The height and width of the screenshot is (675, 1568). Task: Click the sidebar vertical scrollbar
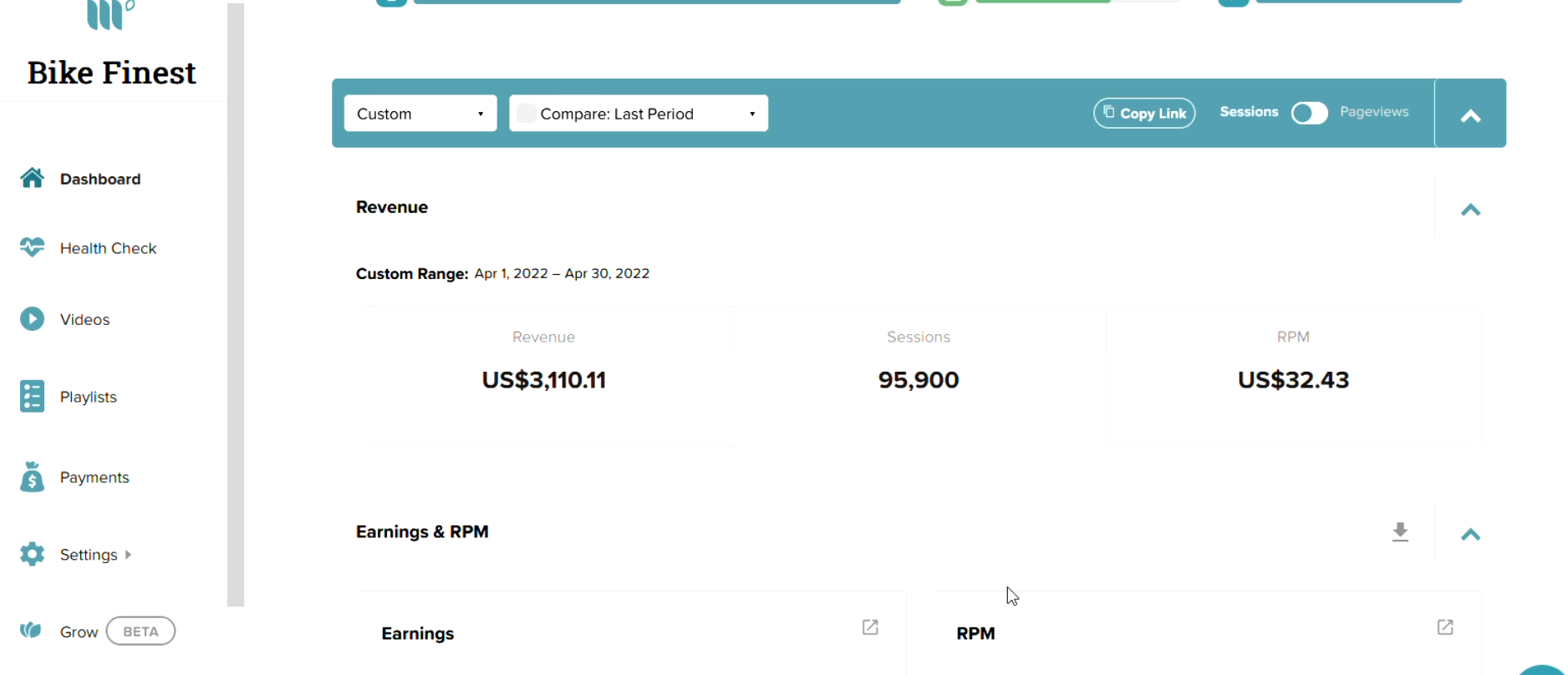pyautogui.click(x=236, y=305)
